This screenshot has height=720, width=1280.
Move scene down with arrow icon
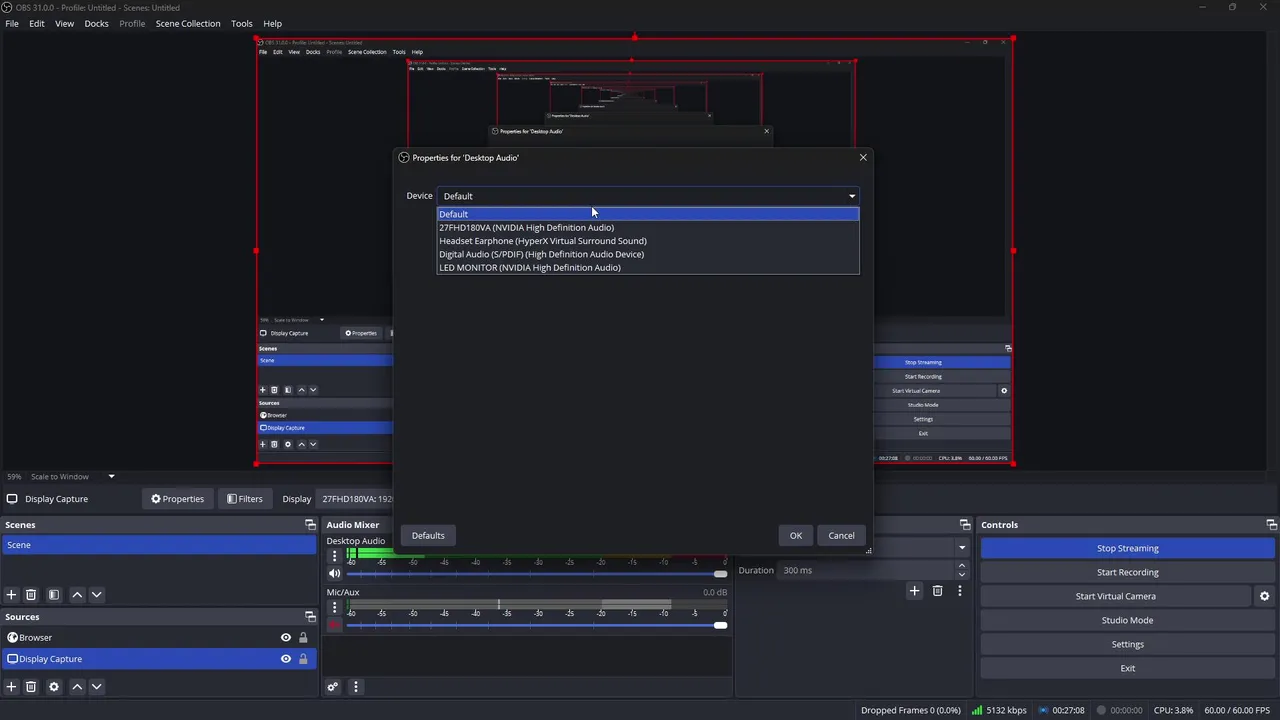(x=96, y=594)
